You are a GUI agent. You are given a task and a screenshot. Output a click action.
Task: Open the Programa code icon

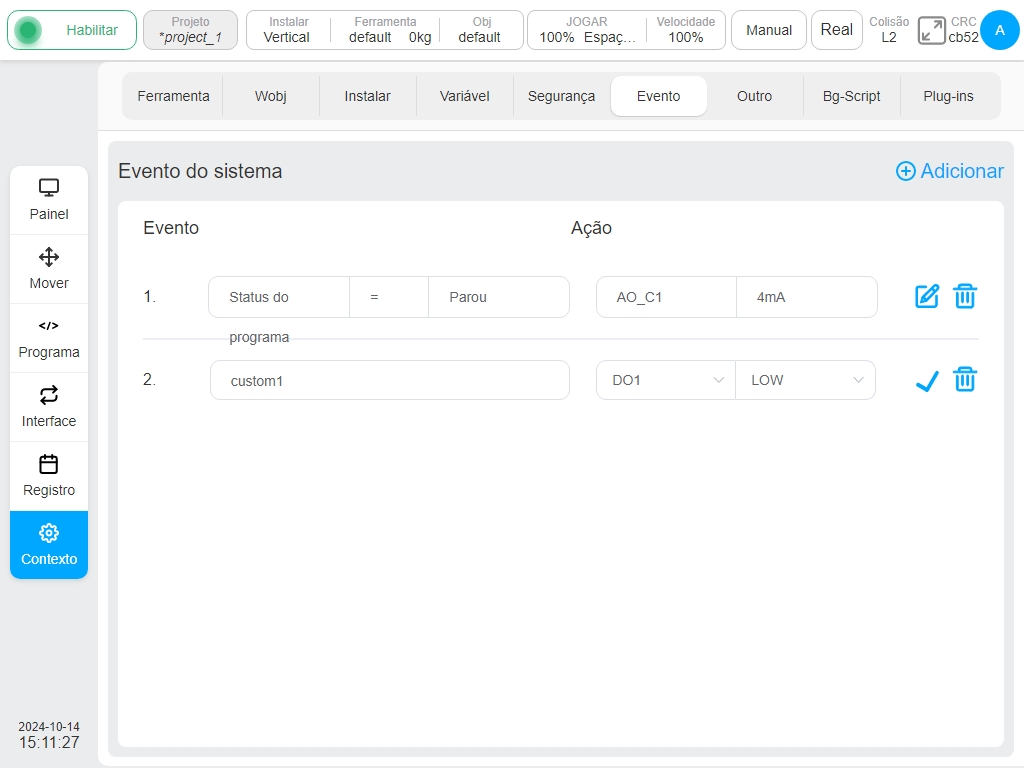tap(49, 326)
